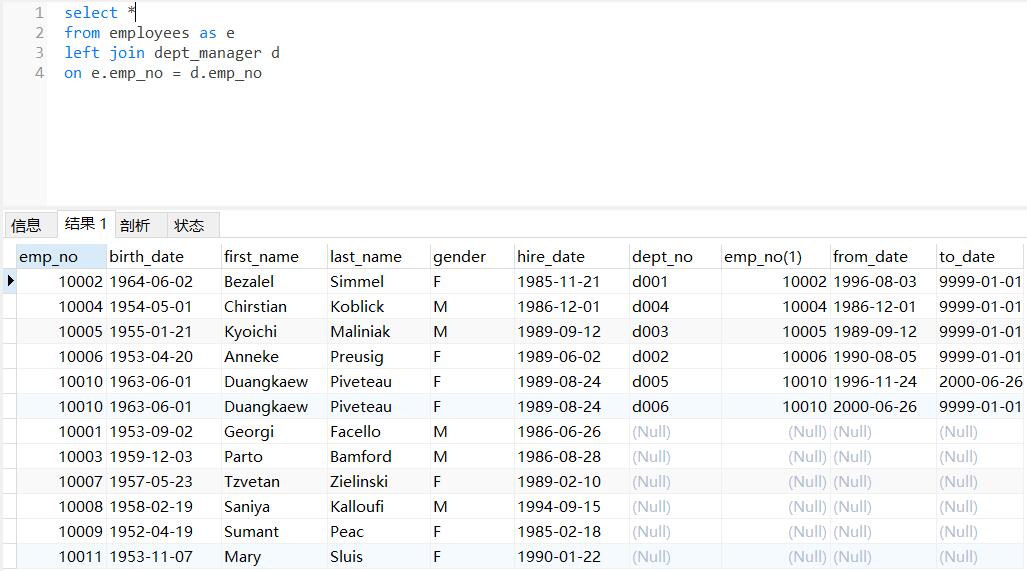
Task: Click the to_date column header
Action: click(967, 256)
